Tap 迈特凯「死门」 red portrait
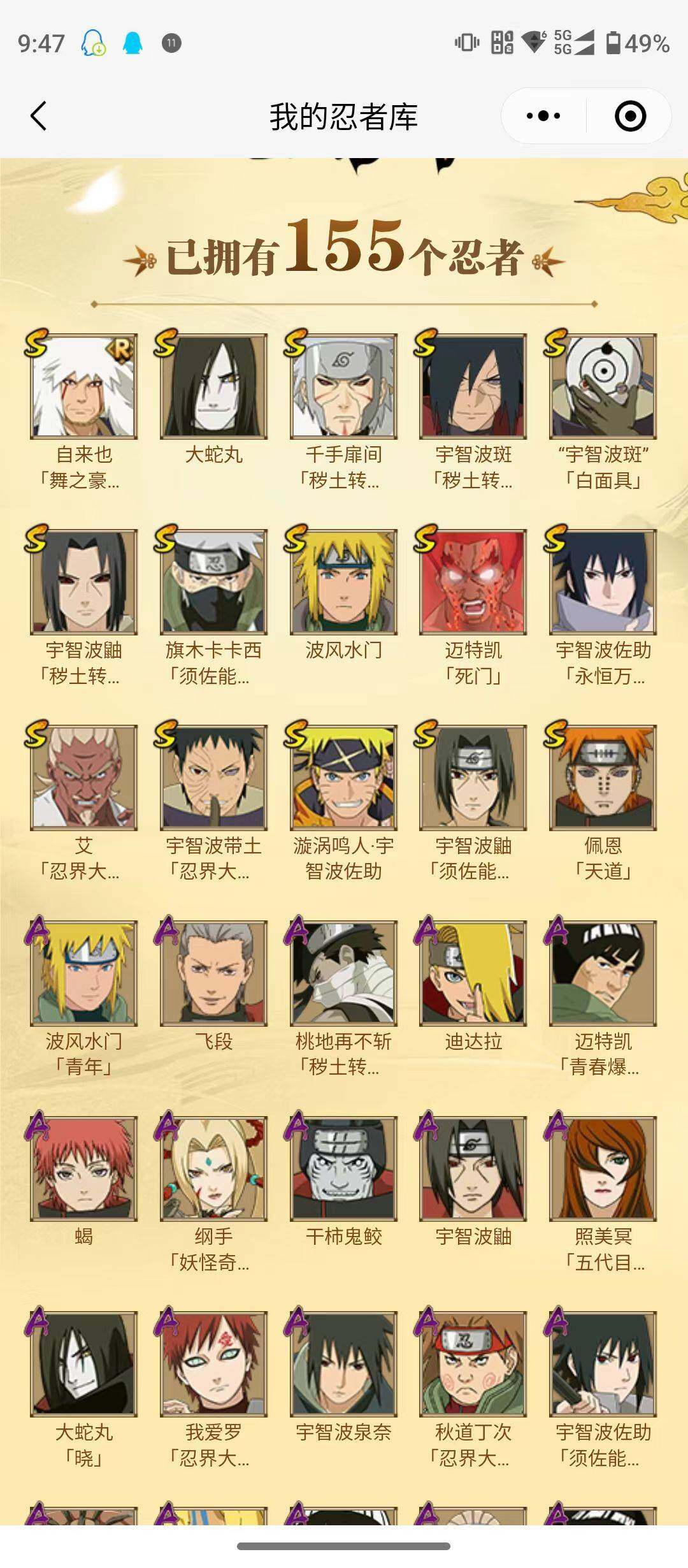 tap(473, 582)
